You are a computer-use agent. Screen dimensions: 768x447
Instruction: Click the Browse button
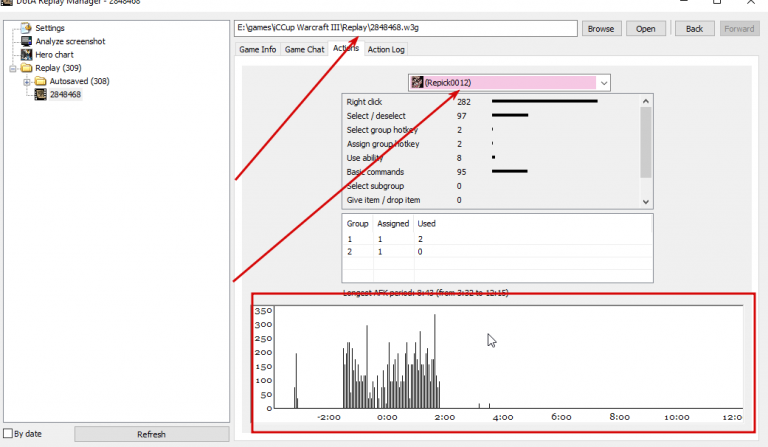[x=601, y=29]
